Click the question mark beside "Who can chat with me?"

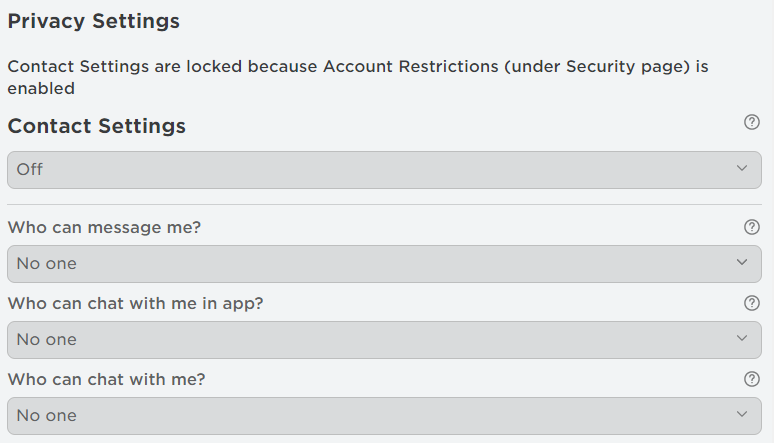[x=752, y=379]
